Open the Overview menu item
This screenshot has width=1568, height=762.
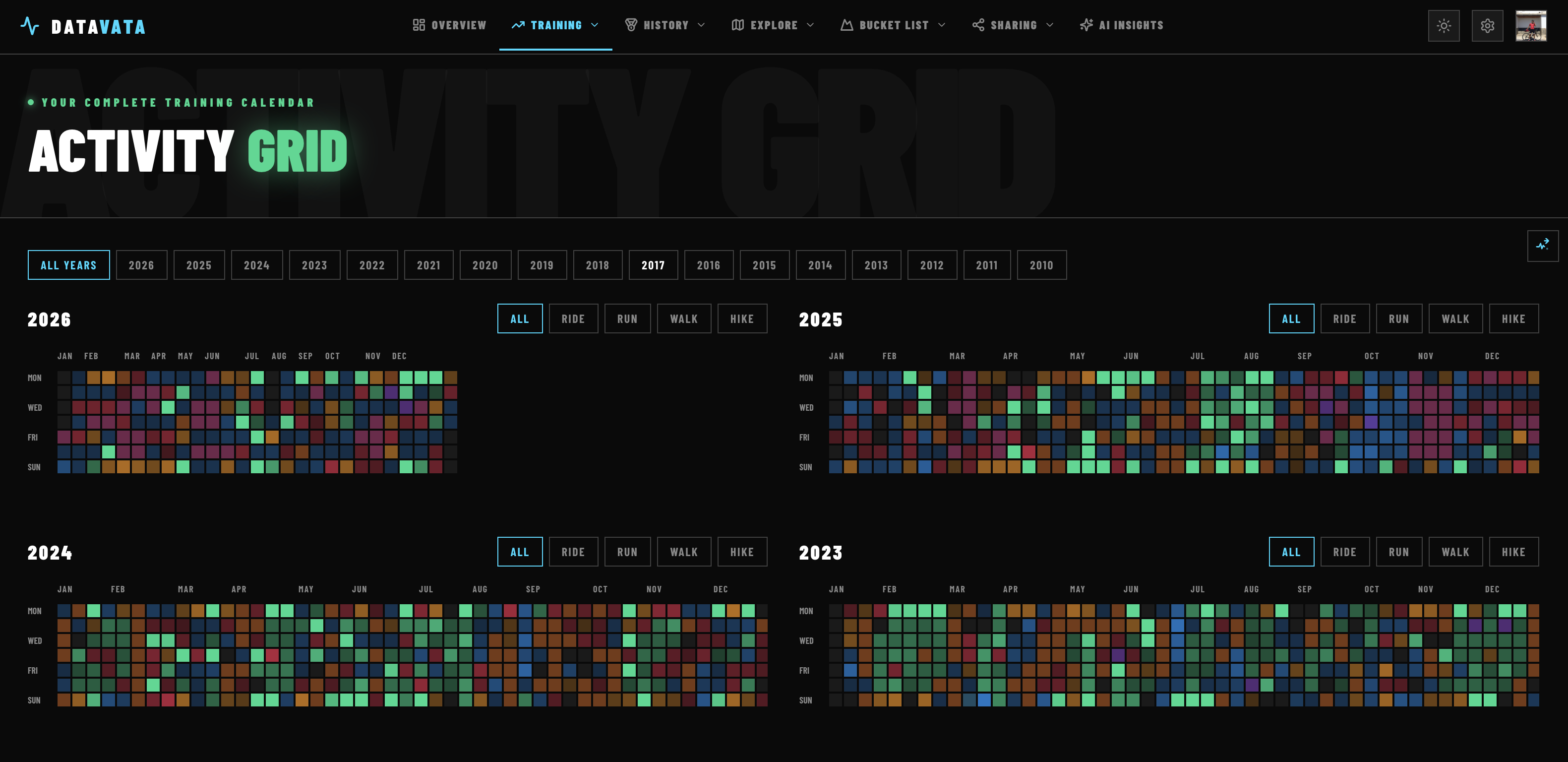coord(449,25)
